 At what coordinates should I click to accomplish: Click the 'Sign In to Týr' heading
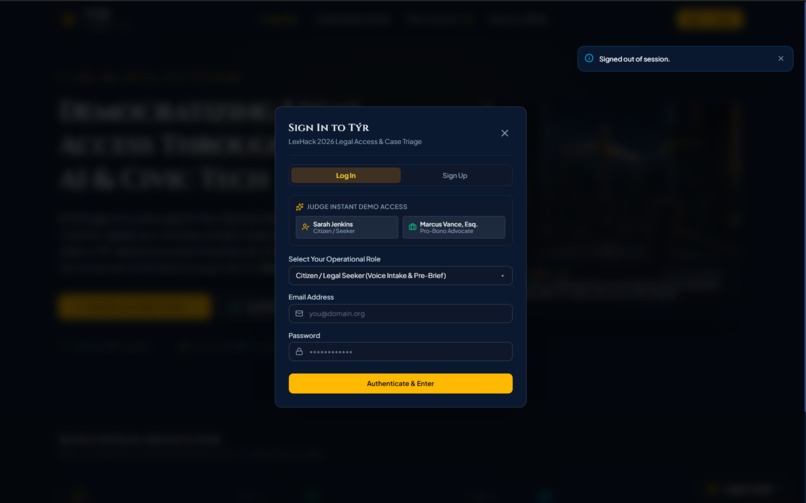coord(328,127)
